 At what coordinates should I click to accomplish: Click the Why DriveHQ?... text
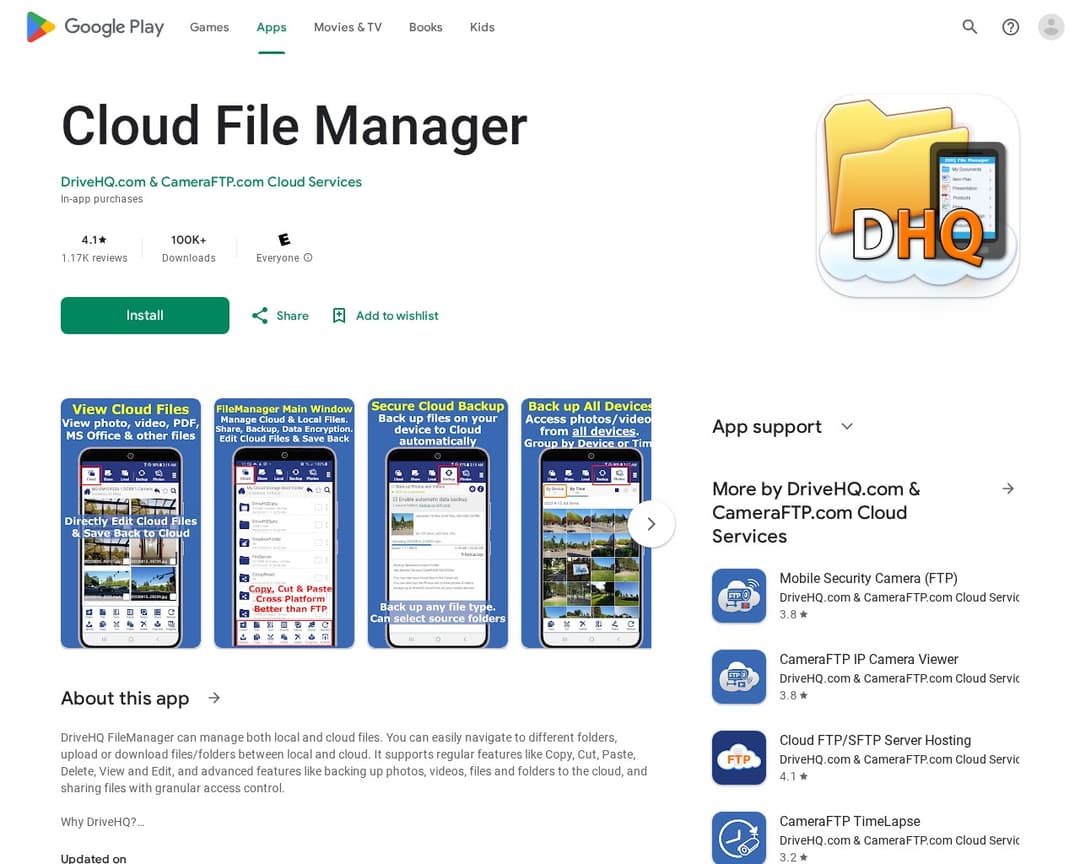[103, 822]
